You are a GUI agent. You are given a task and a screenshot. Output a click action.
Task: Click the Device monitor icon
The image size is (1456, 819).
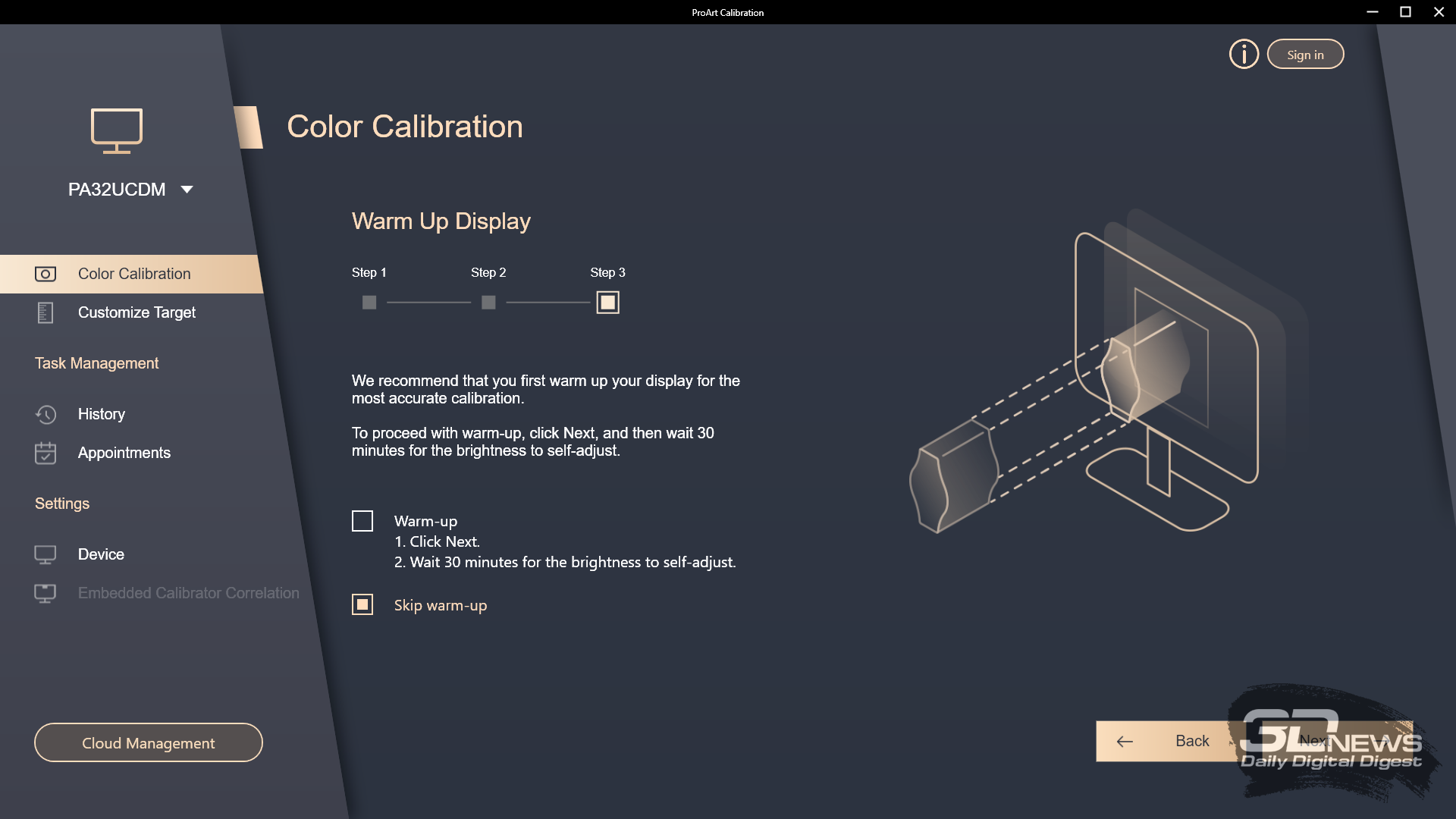click(45, 554)
